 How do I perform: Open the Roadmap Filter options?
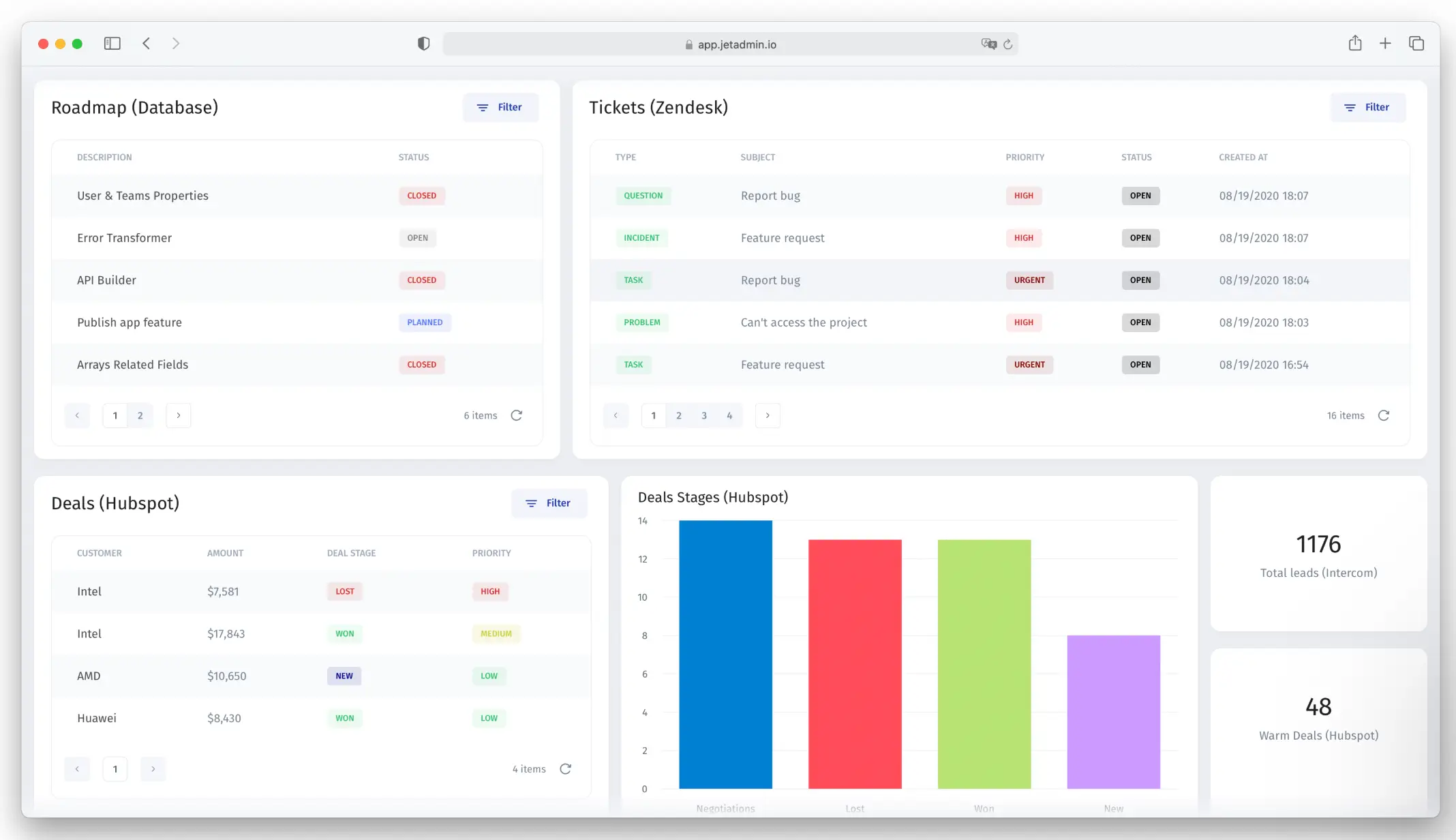point(501,107)
